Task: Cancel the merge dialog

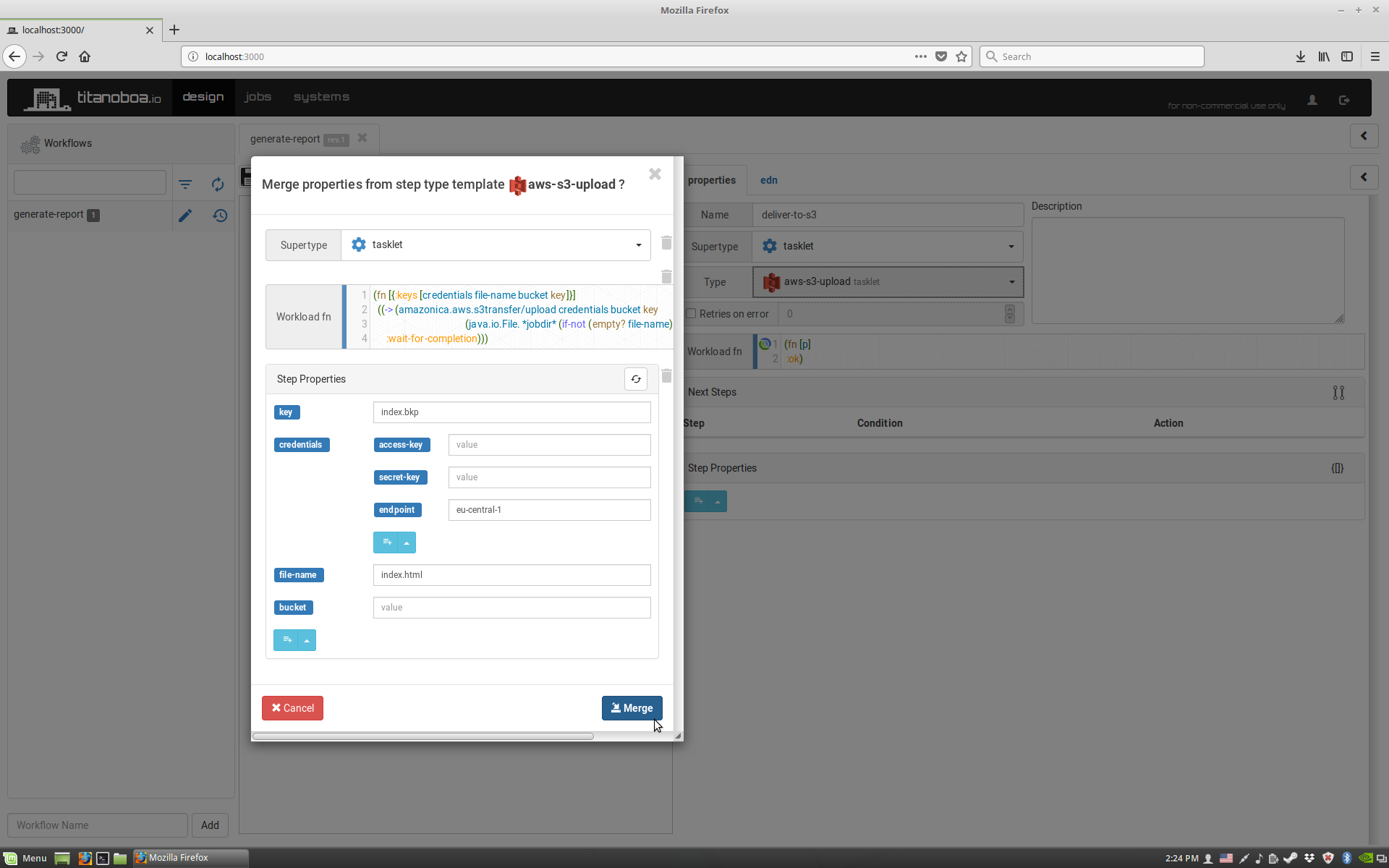Action: (292, 708)
